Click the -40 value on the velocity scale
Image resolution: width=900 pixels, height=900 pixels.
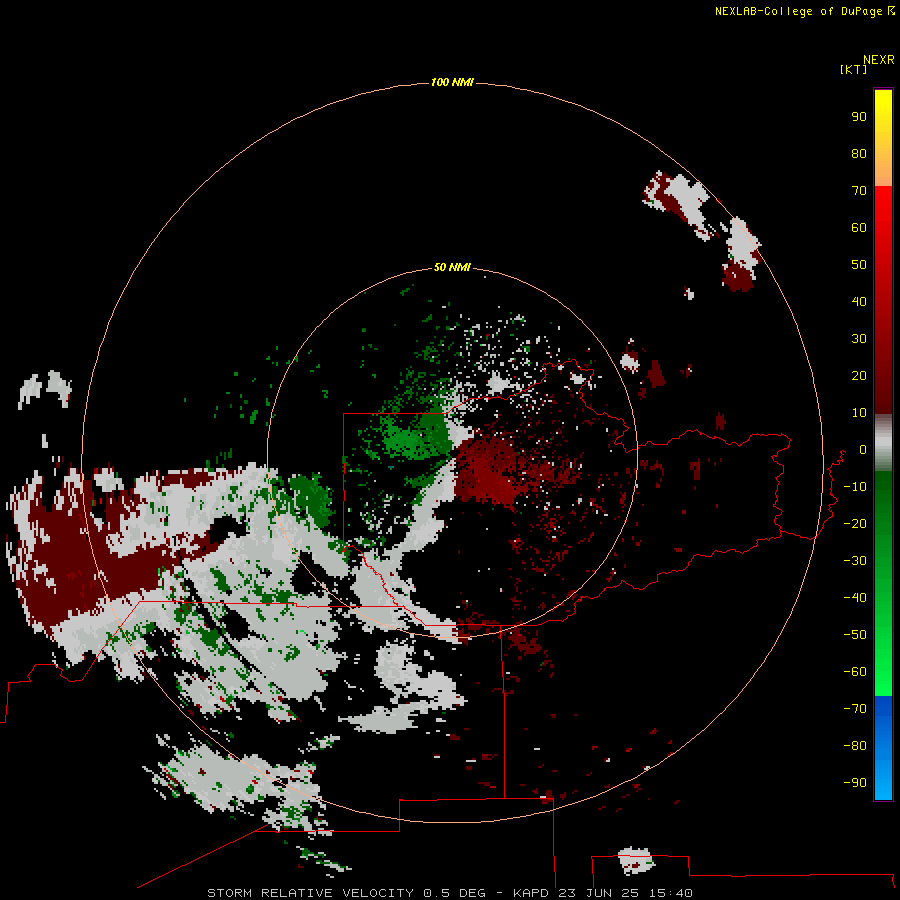[x=855, y=598]
